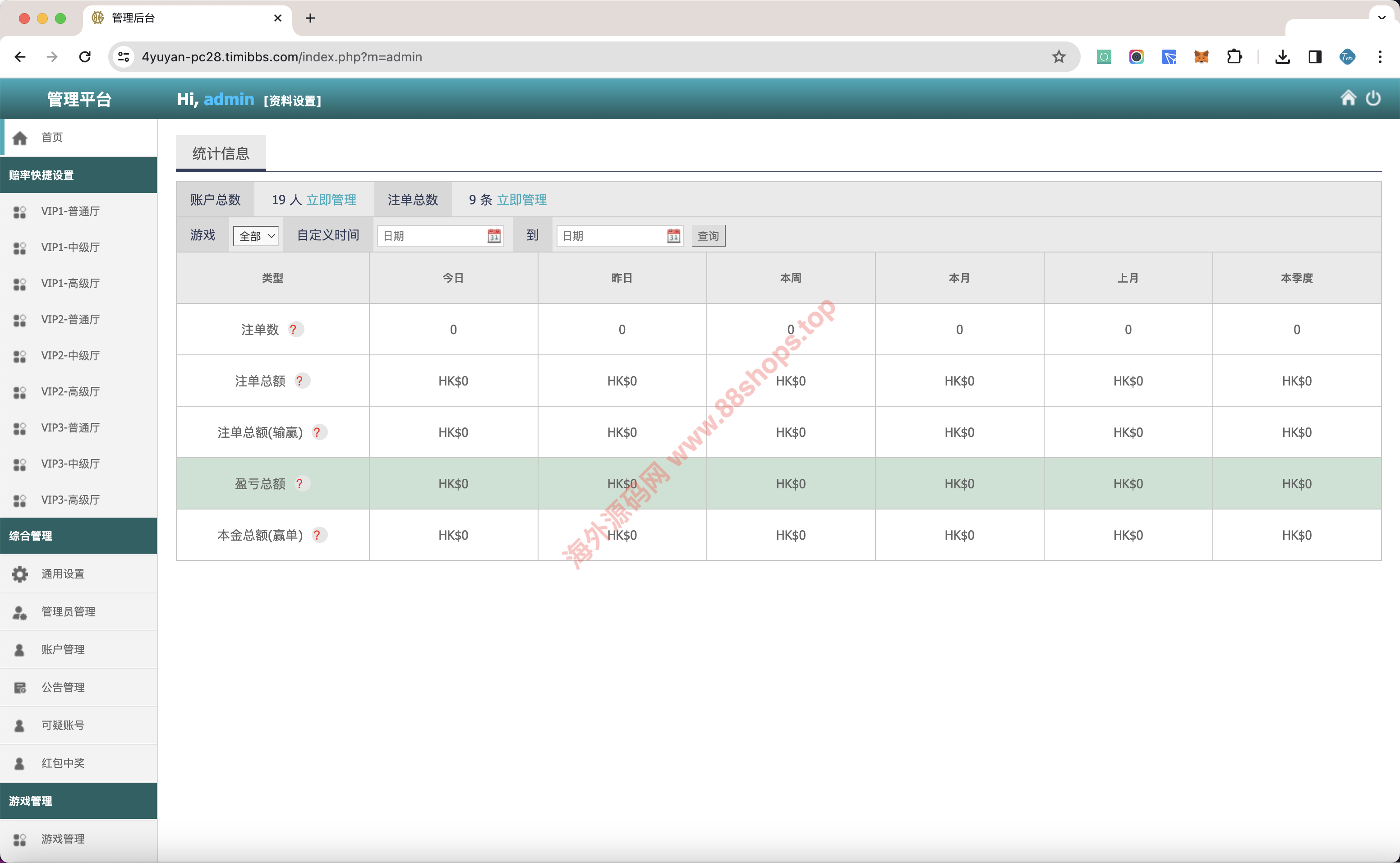This screenshot has height=863, width=1400.
Task: Click help question mark beside 盈亏总额
Action: [300, 483]
